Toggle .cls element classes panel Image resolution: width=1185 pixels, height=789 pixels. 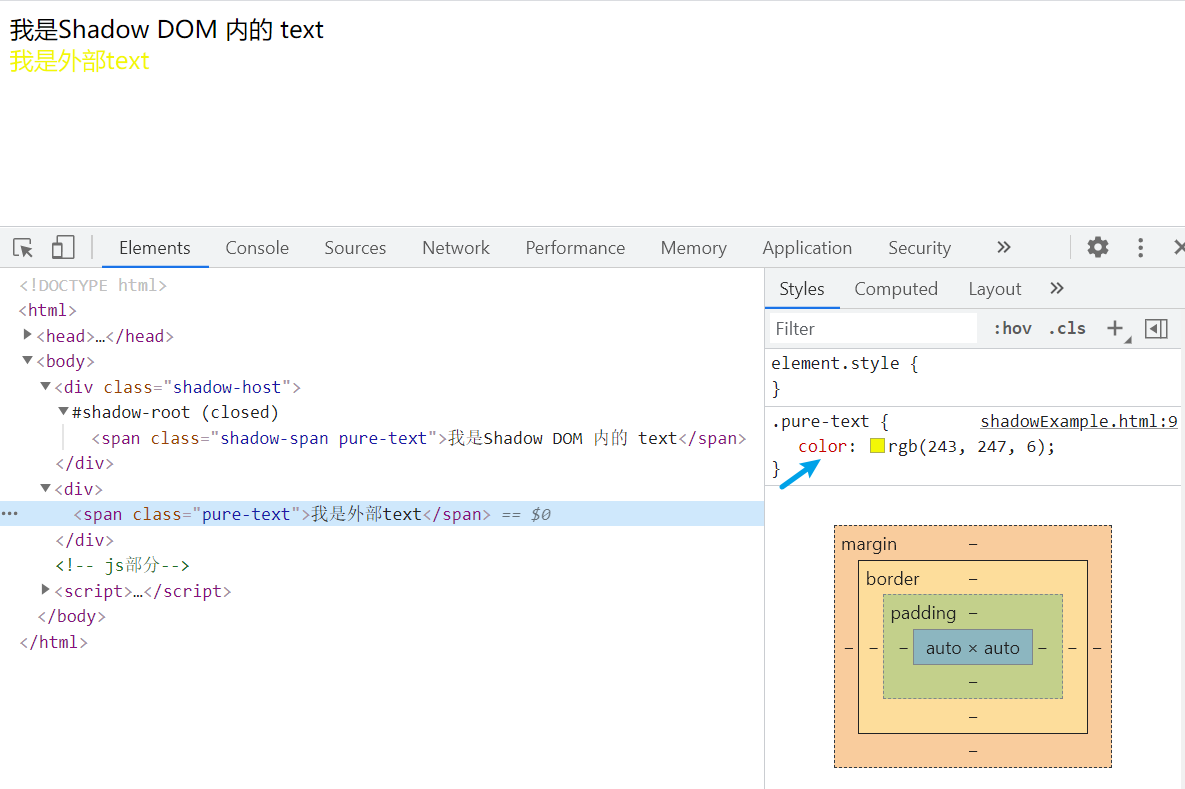1067,328
